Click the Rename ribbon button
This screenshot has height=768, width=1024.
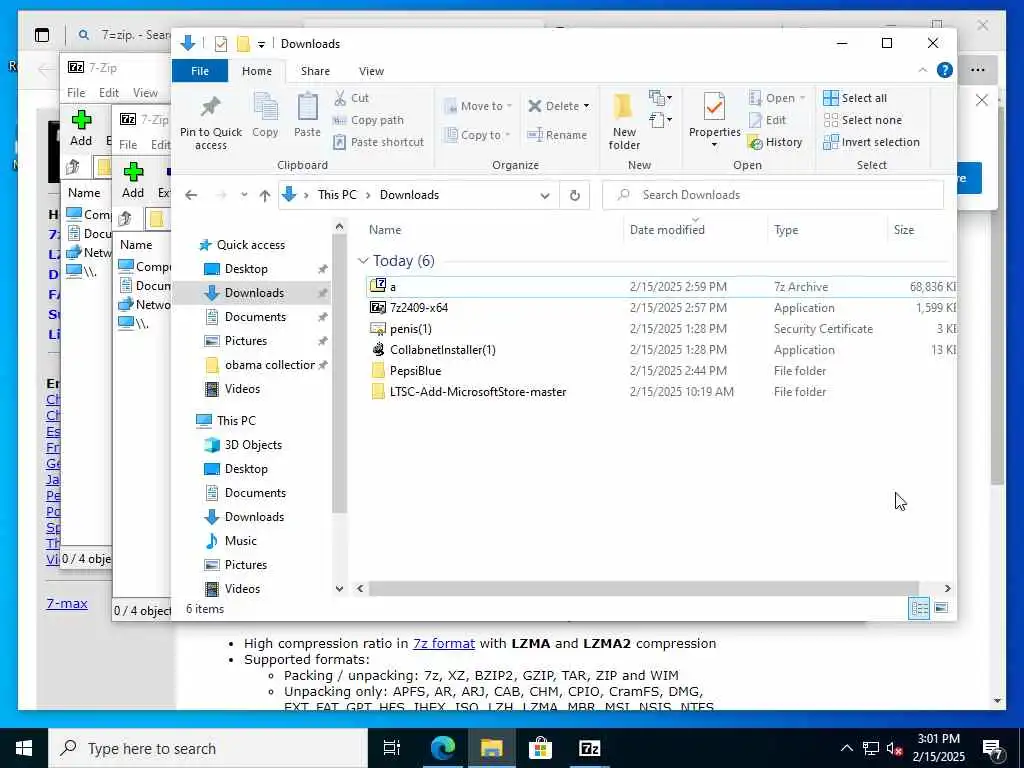point(558,135)
